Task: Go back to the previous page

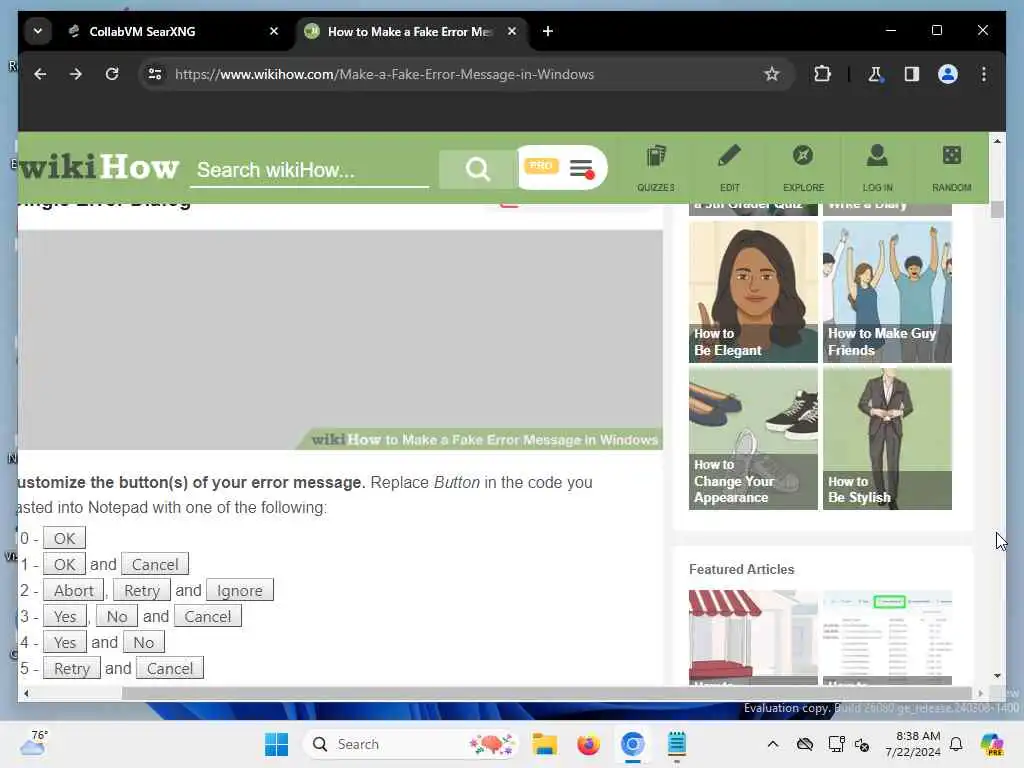Action: point(40,74)
